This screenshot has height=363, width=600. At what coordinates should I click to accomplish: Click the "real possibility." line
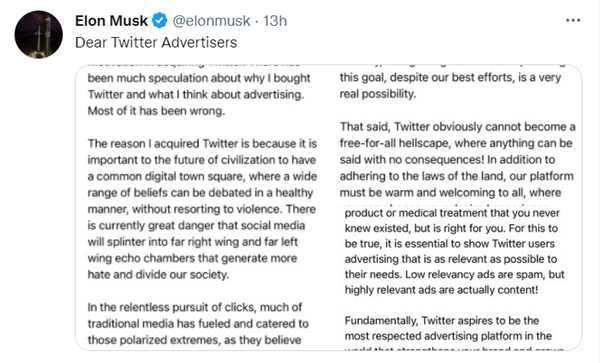(378, 94)
